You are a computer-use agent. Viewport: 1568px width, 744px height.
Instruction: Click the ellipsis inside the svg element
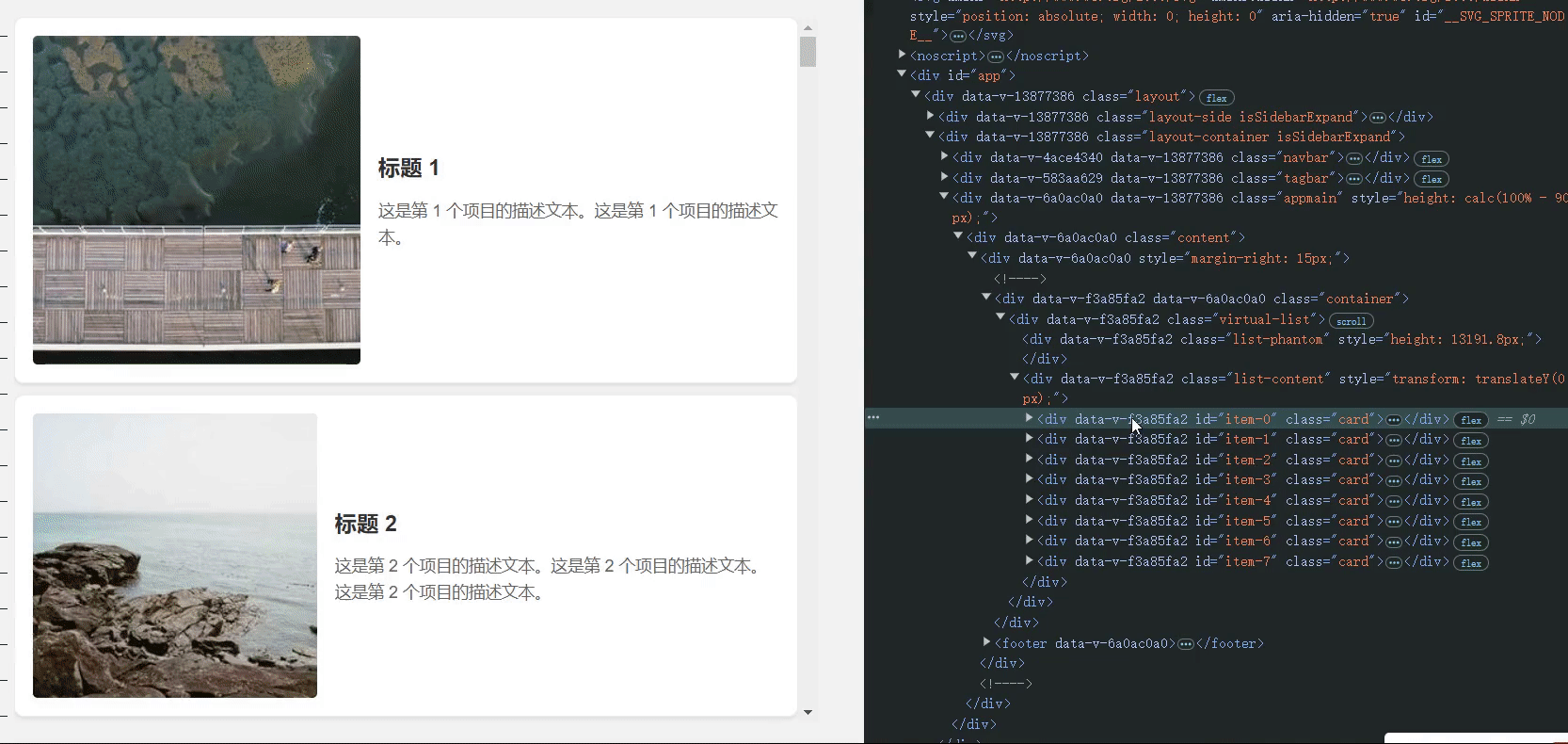(958, 36)
